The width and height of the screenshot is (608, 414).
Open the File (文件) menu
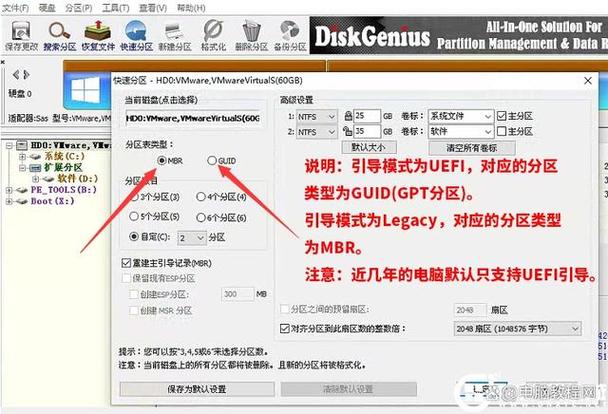[15, 7]
